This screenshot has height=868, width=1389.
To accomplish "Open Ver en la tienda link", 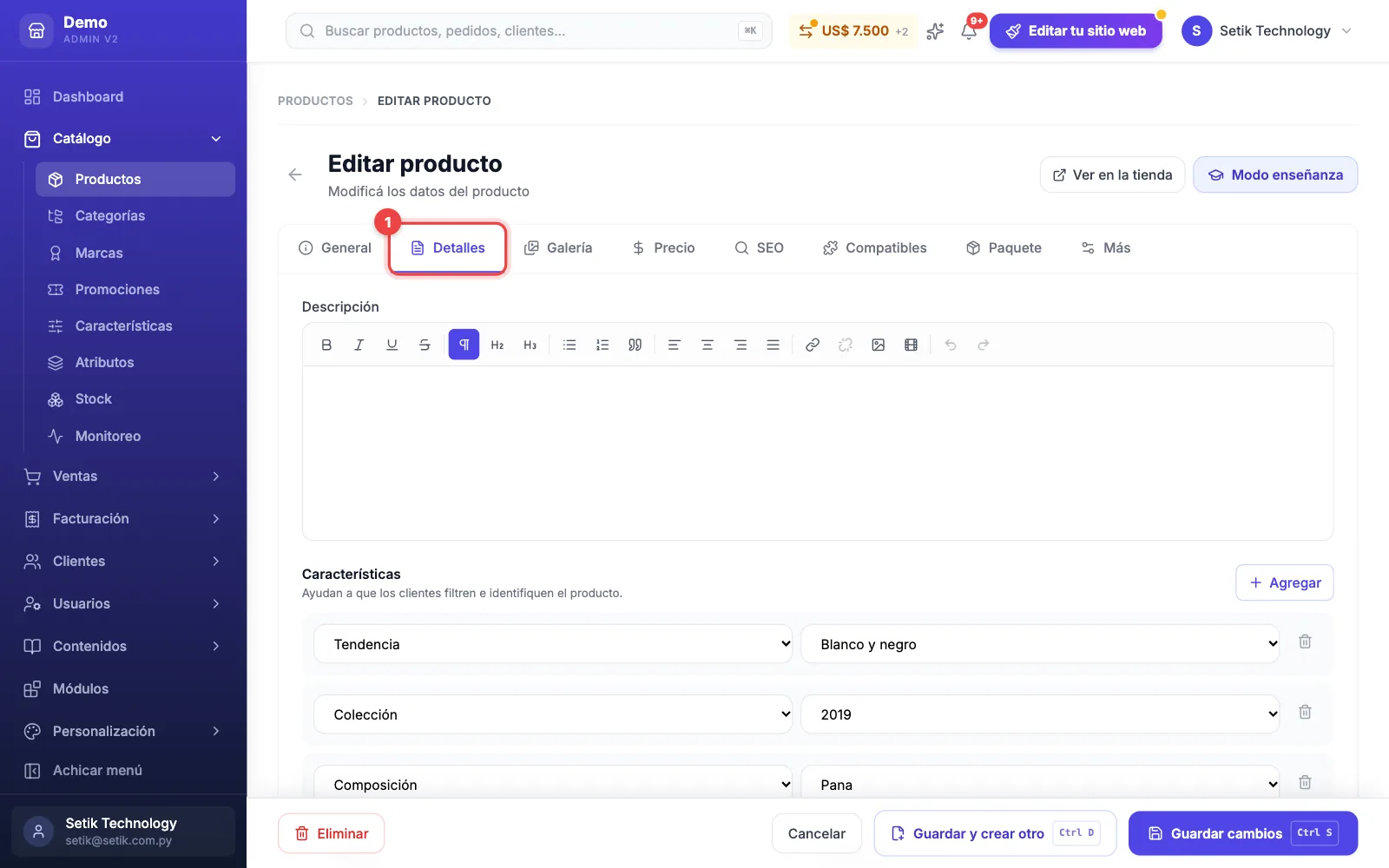I will click(x=1112, y=174).
